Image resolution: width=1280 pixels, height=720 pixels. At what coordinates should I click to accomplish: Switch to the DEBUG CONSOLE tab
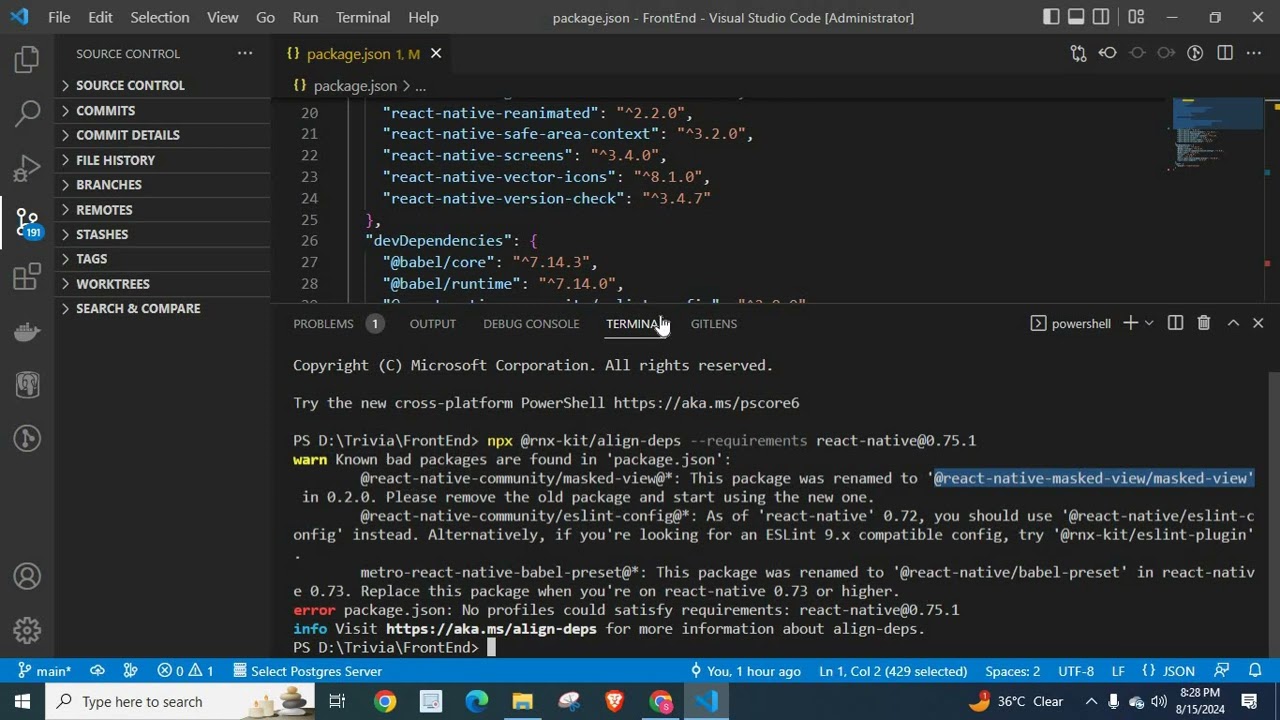tap(531, 323)
